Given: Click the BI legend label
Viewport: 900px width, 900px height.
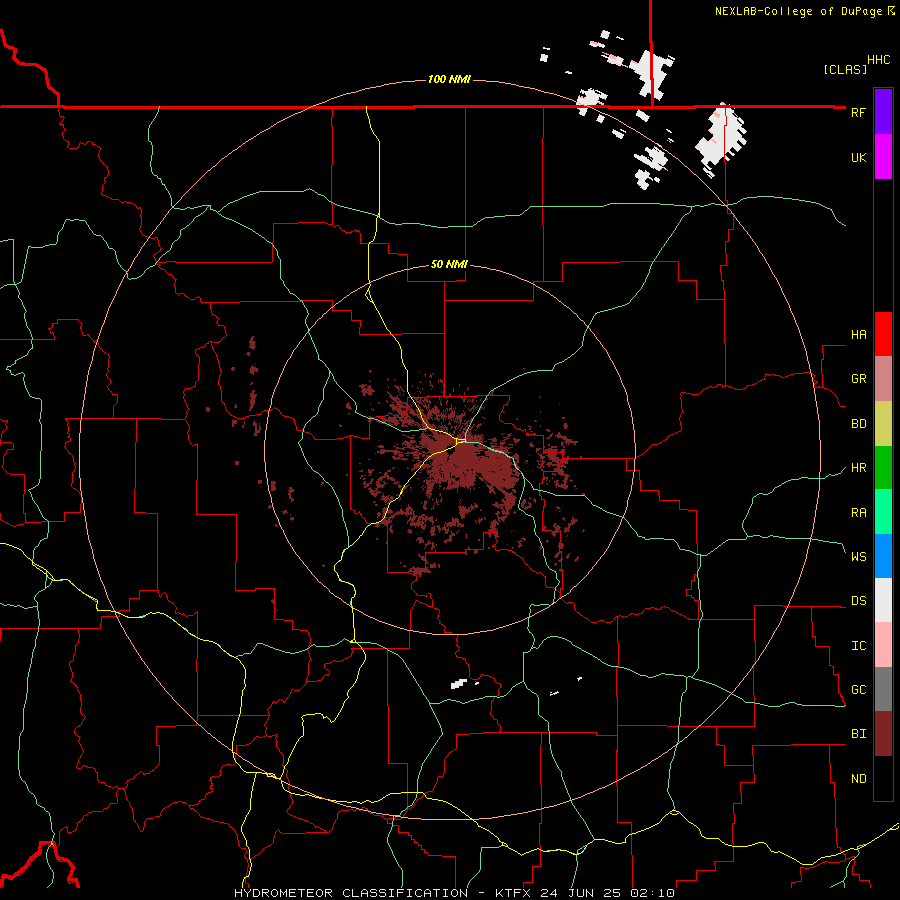Looking at the screenshot, I should point(858,734).
